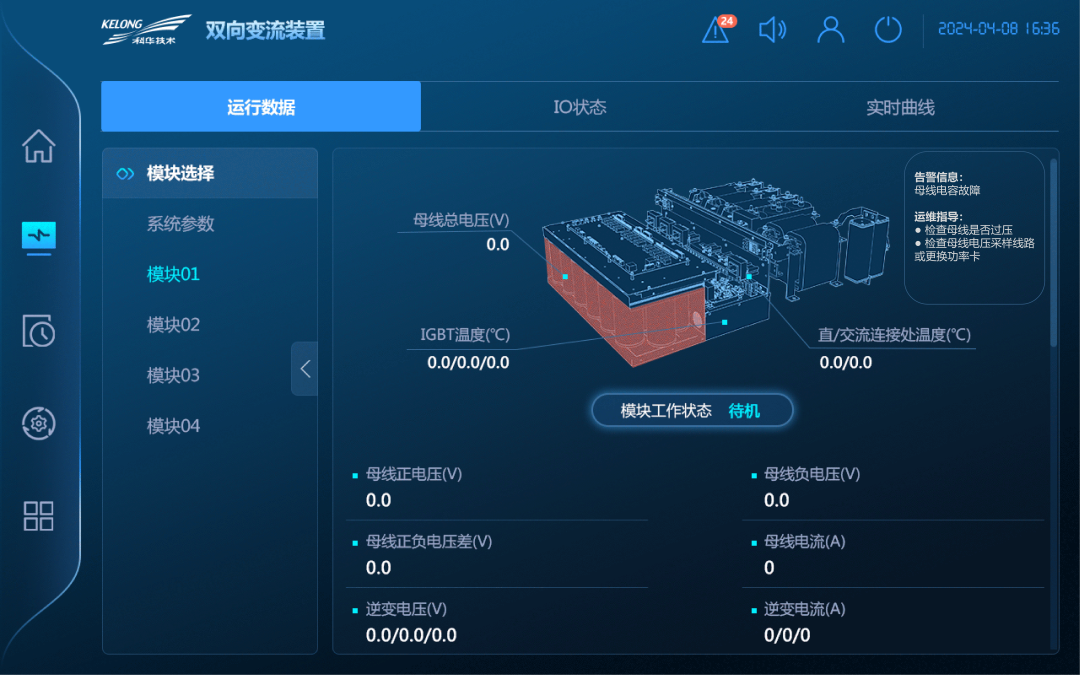Expand the 模块选择 header
The image size is (1080, 675).
[x=180, y=174]
